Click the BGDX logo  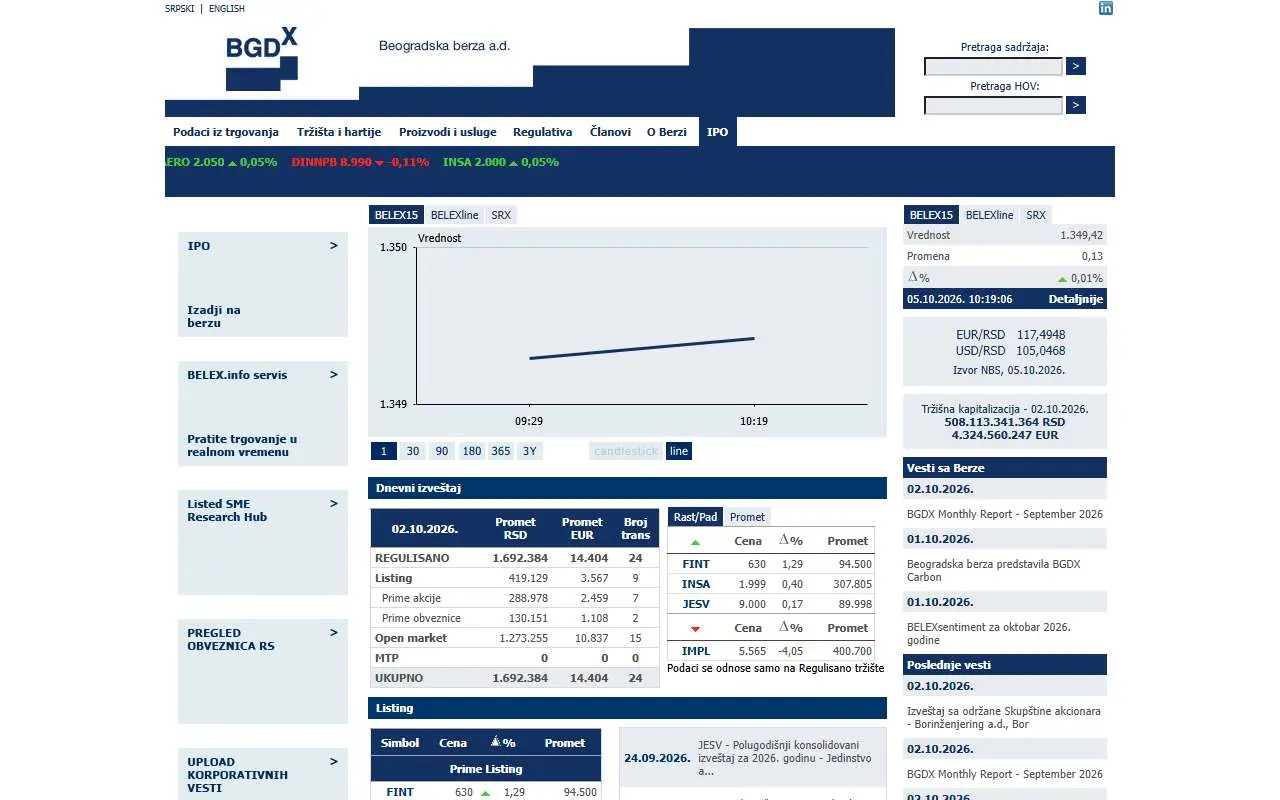[262, 58]
